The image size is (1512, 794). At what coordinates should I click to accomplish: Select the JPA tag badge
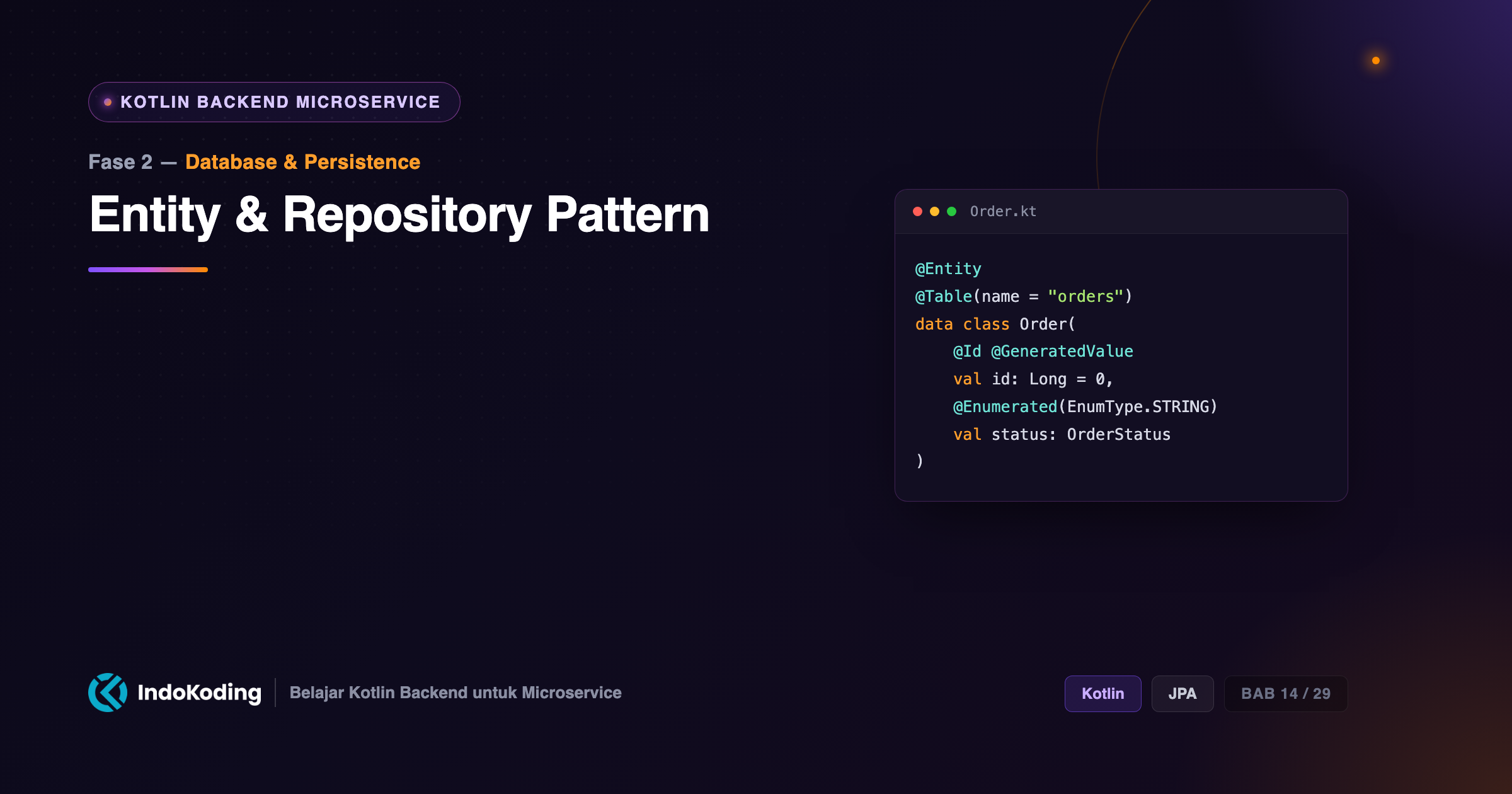1183,694
